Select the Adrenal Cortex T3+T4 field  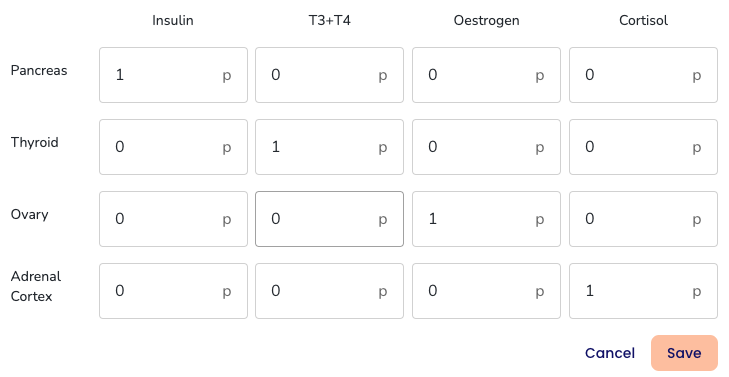[x=329, y=291]
